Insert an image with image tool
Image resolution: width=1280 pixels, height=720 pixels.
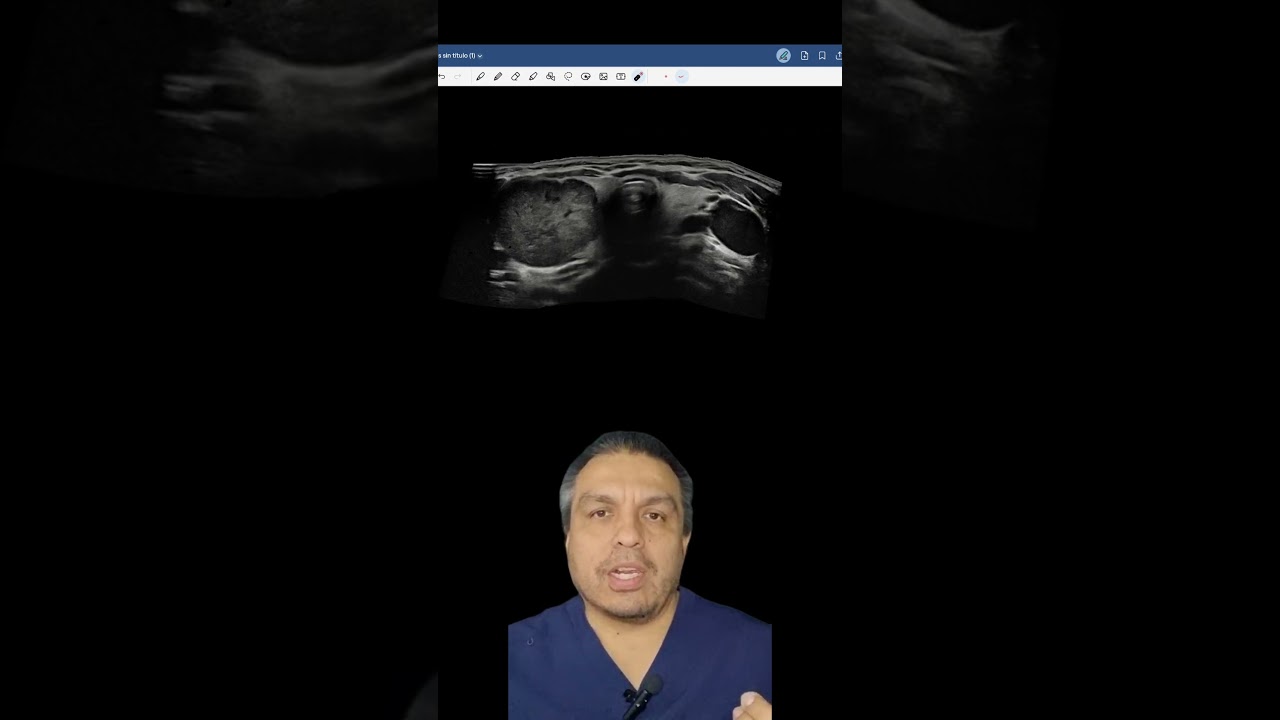[603, 77]
